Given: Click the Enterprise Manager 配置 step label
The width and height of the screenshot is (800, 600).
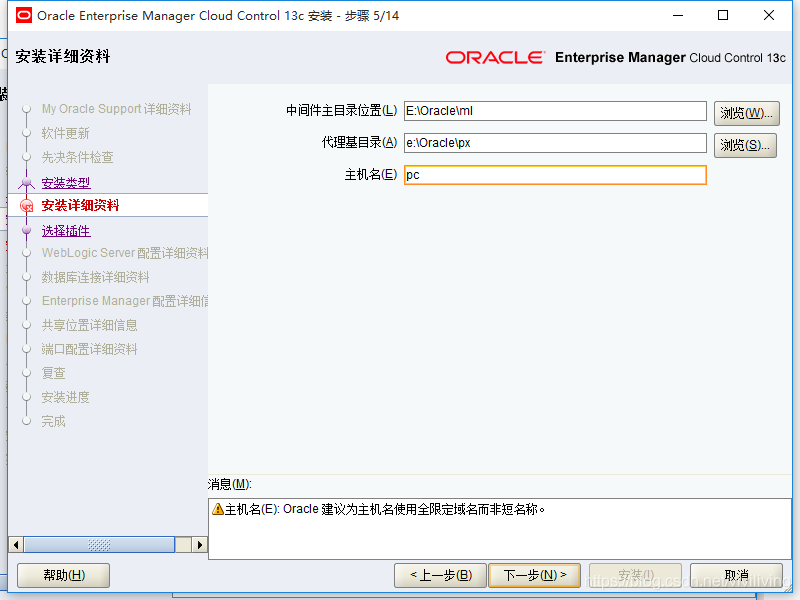Looking at the screenshot, I should point(125,301).
